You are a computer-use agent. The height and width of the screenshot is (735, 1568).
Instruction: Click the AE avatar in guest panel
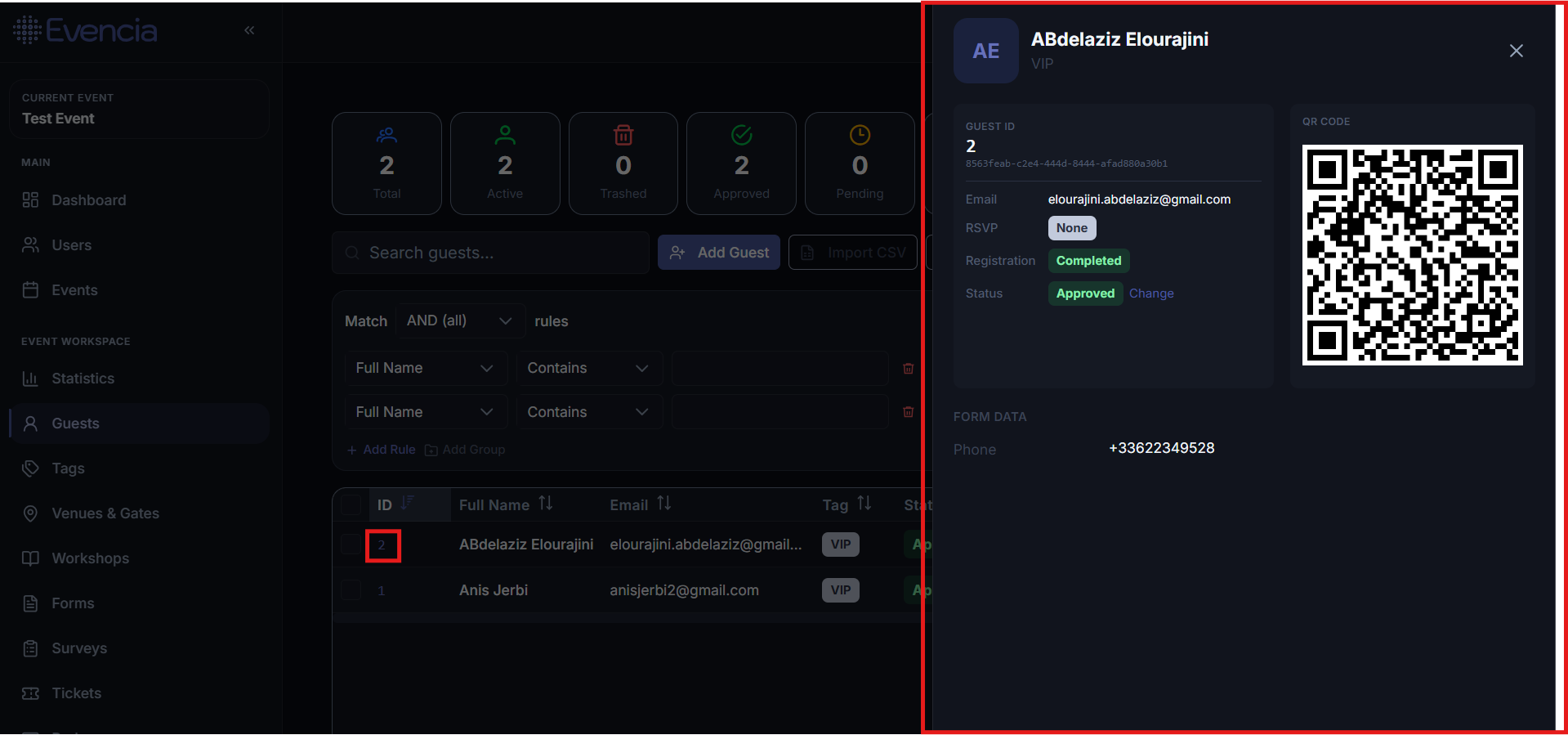986,51
